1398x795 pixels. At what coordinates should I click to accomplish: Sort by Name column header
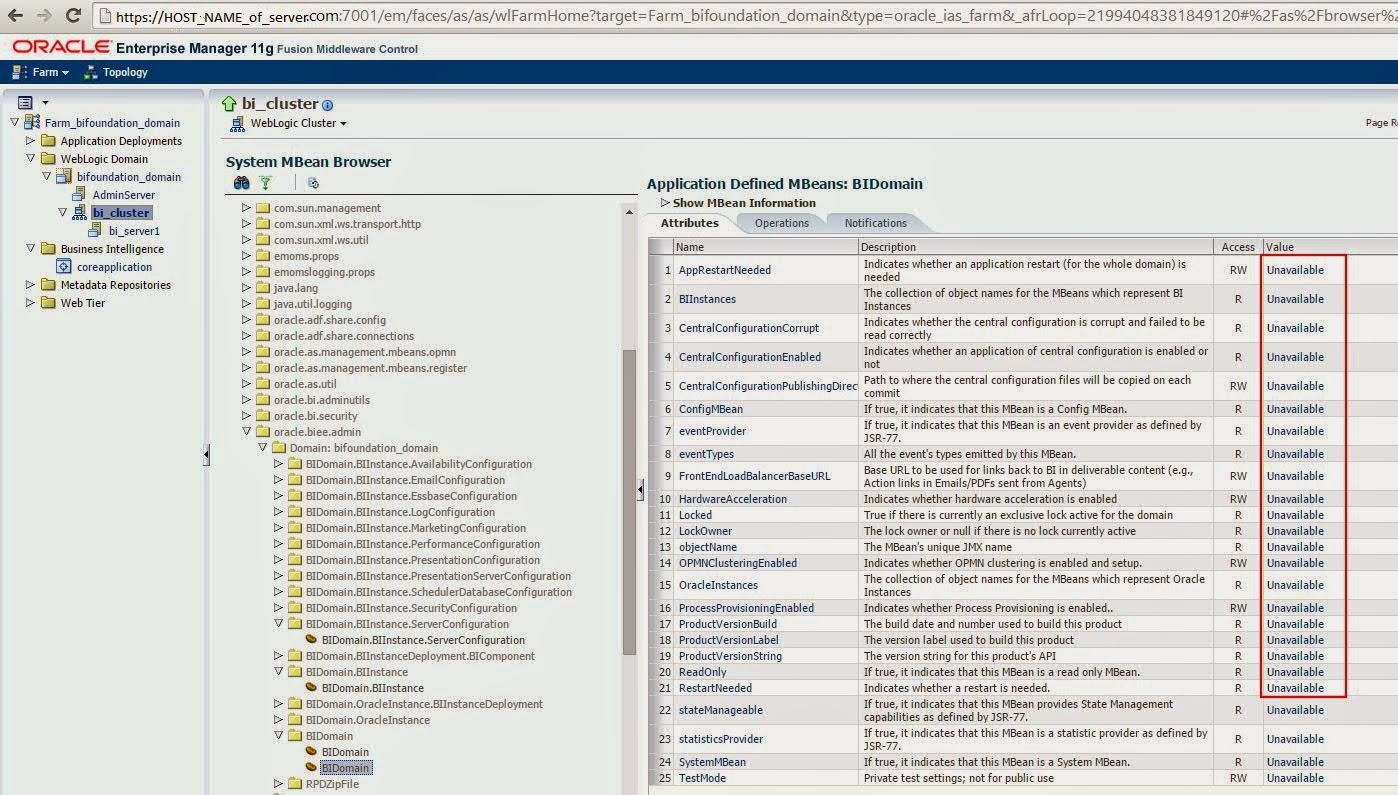click(x=766, y=247)
